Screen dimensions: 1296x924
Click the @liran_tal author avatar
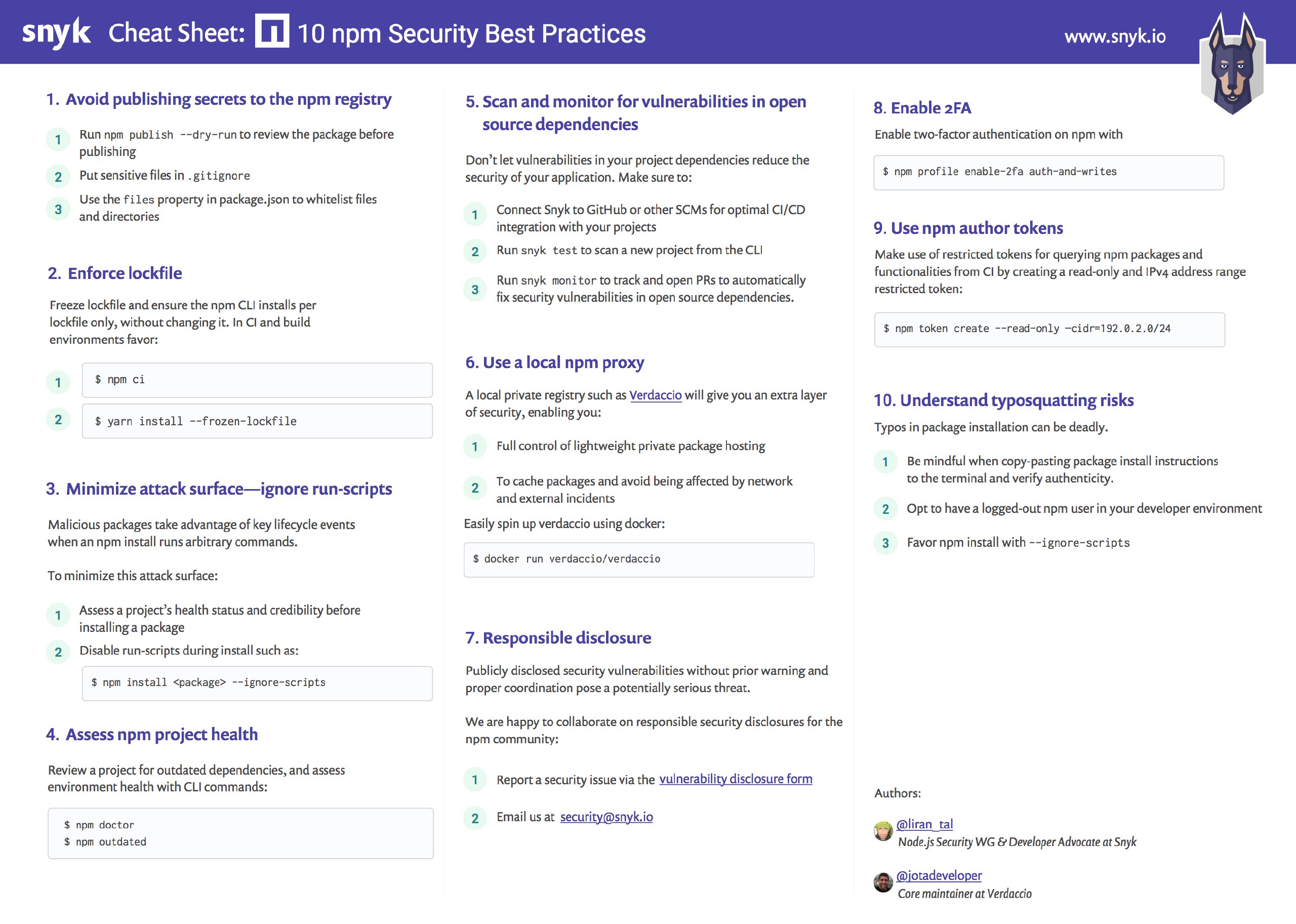pyautogui.click(x=883, y=831)
